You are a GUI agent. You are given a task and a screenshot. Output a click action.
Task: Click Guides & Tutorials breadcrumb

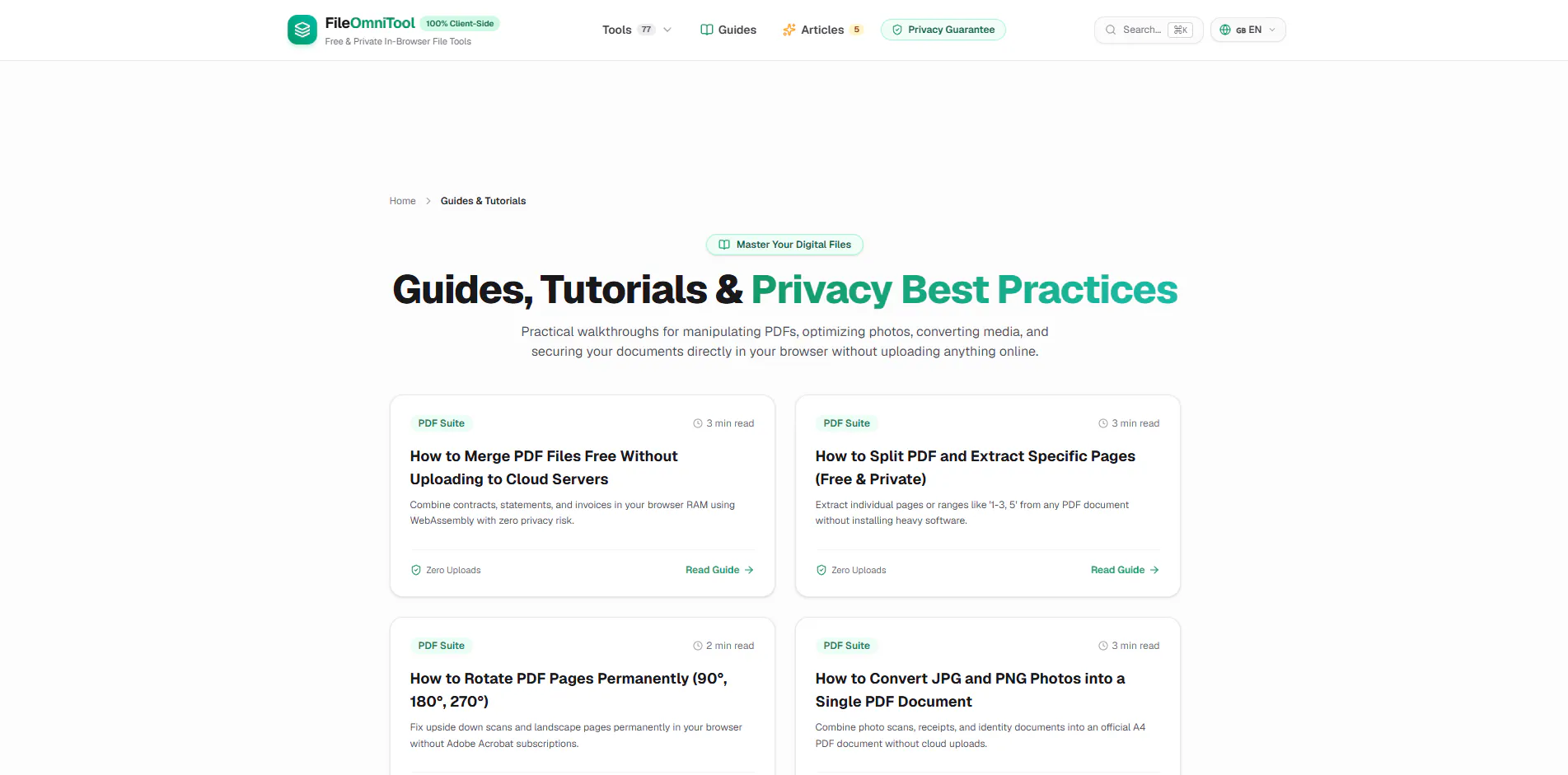[x=483, y=201]
